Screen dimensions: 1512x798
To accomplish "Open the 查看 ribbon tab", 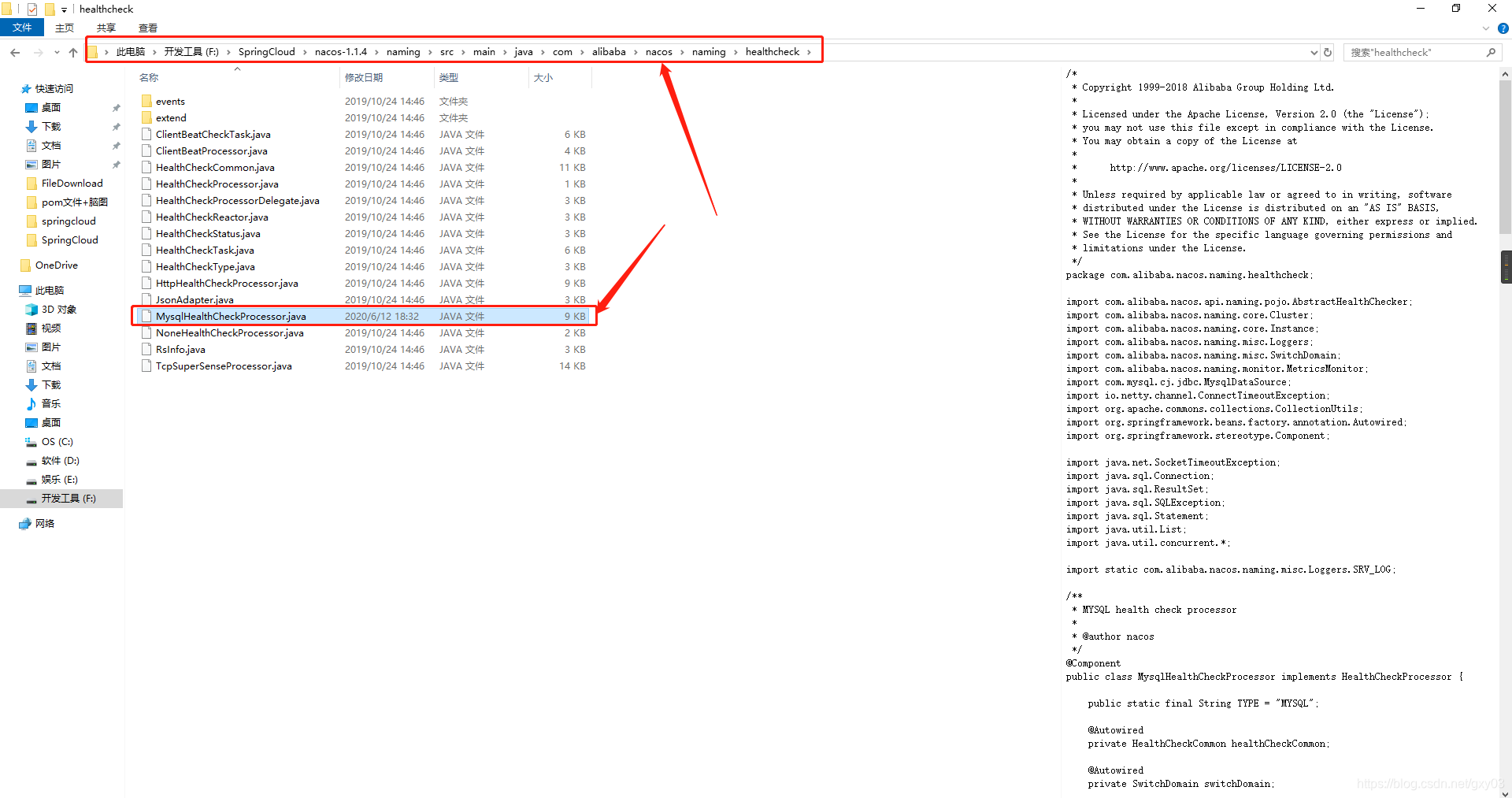I will 148,28.
